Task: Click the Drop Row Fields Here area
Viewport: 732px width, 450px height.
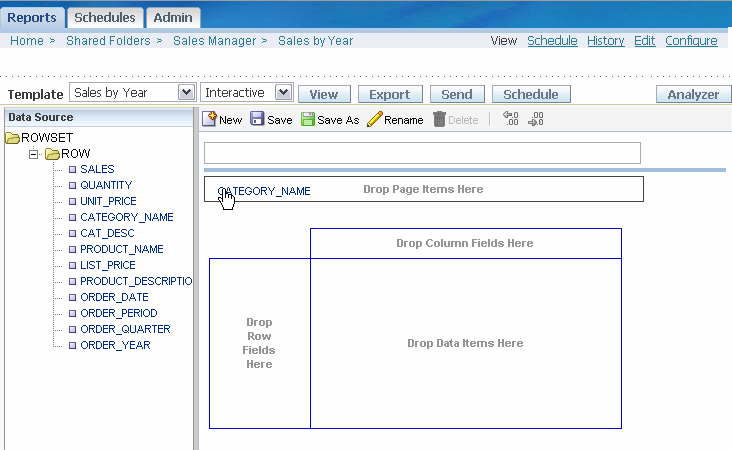Action: click(260, 343)
